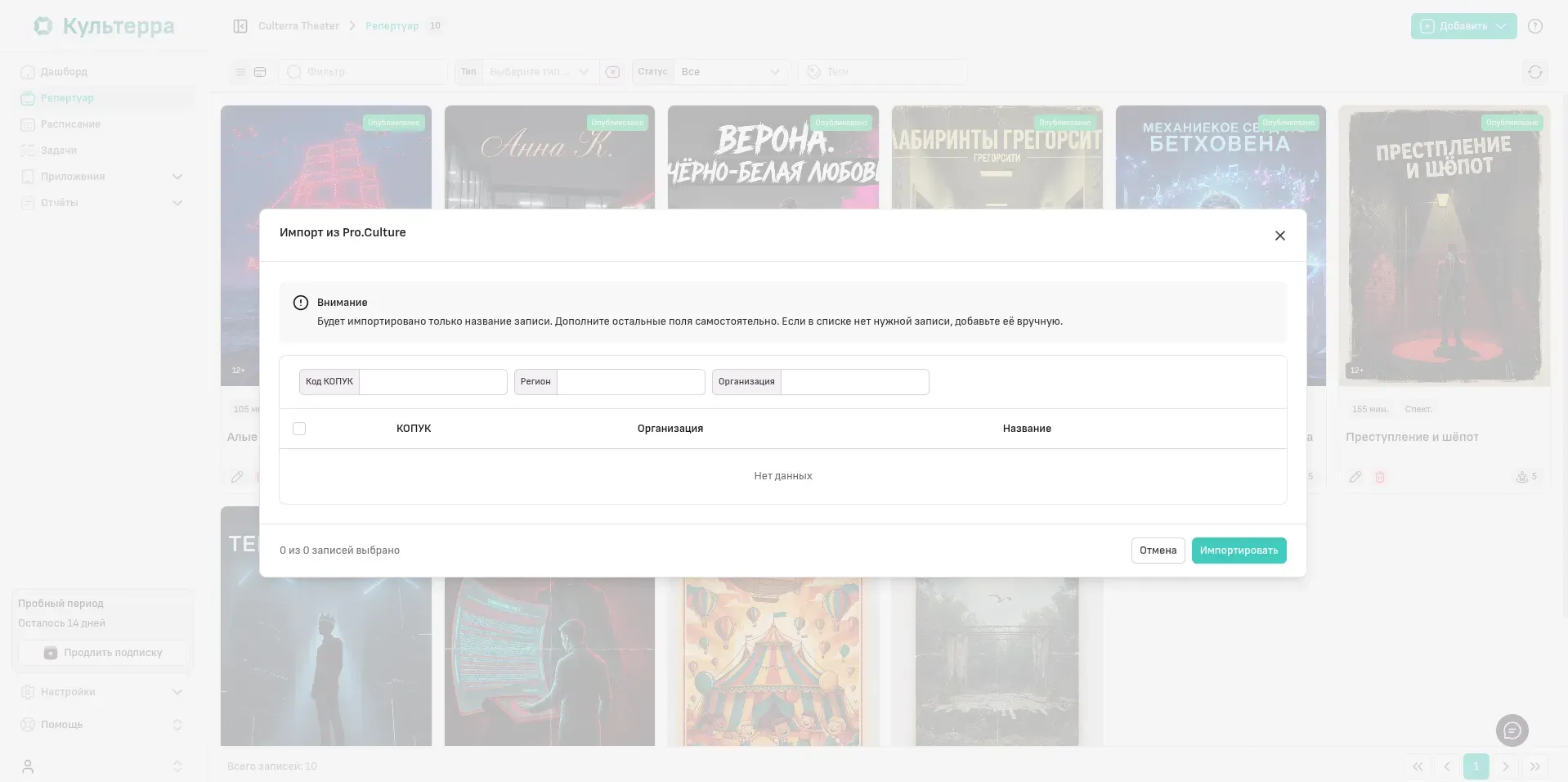Viewport: 1568px width, 782px height.
Task: Refresh the repertoire list
Action: (x=1535, y=72)
